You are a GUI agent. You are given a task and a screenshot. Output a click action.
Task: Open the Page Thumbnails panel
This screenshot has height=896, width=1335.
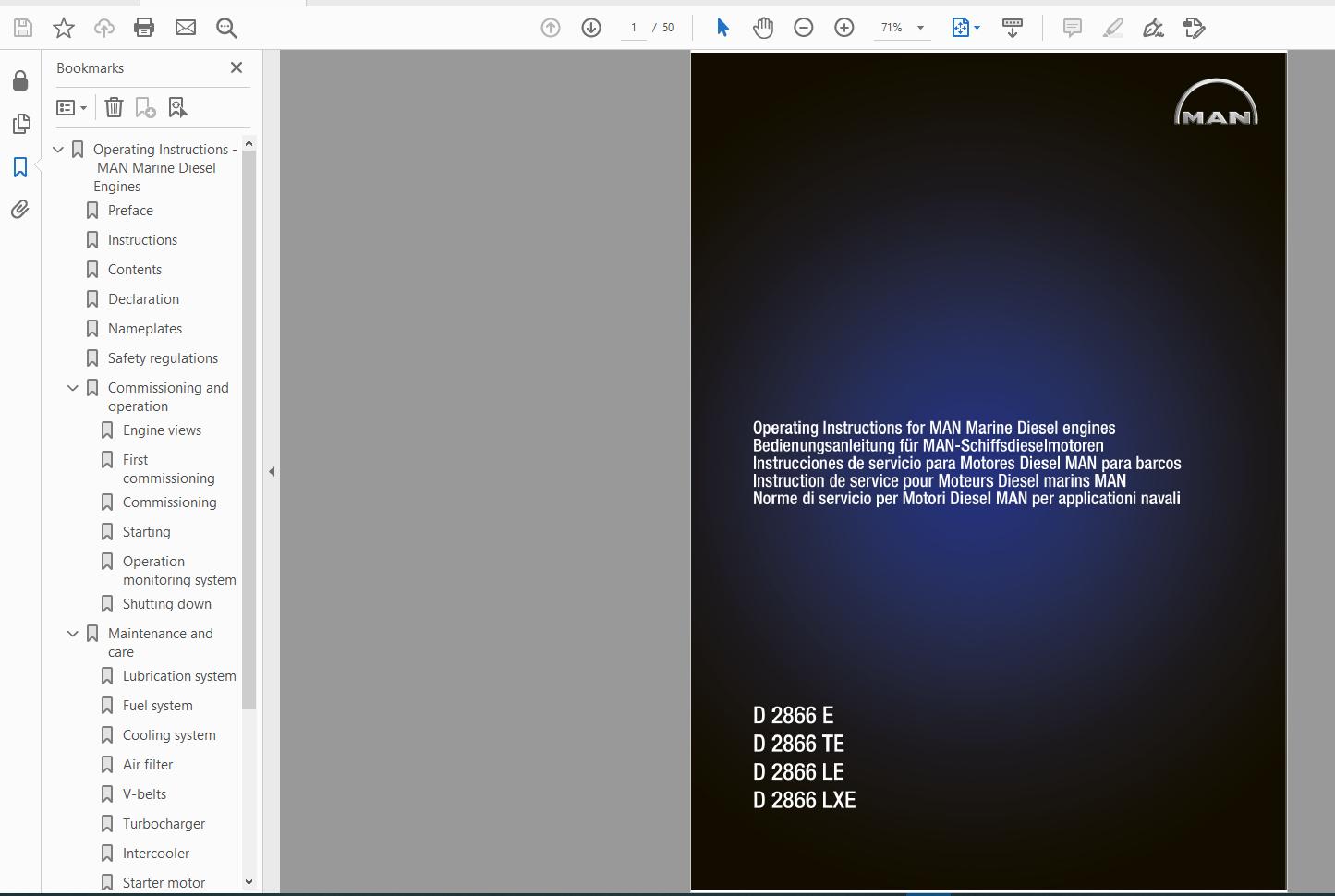click(x=20, y=124)
